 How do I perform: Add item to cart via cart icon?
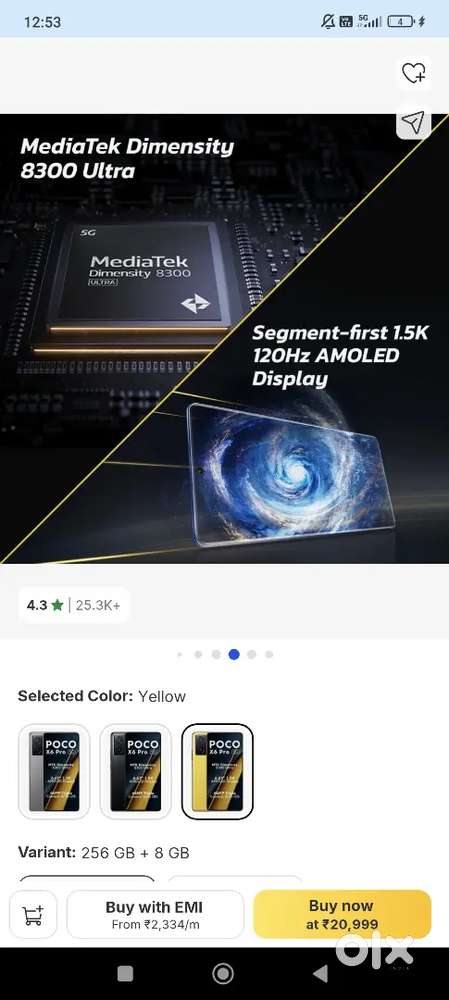(x=33, y=915)
